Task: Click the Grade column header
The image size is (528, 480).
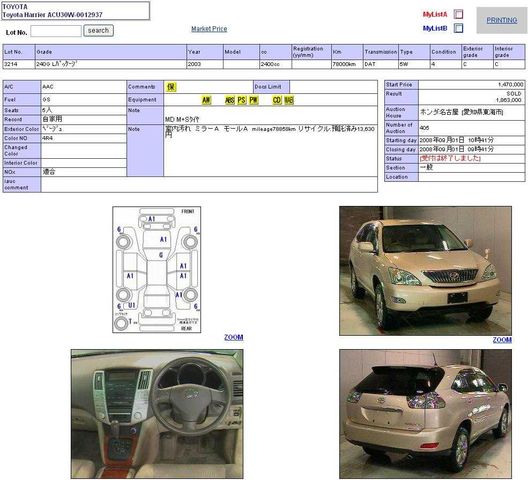Action: point(111,52)
